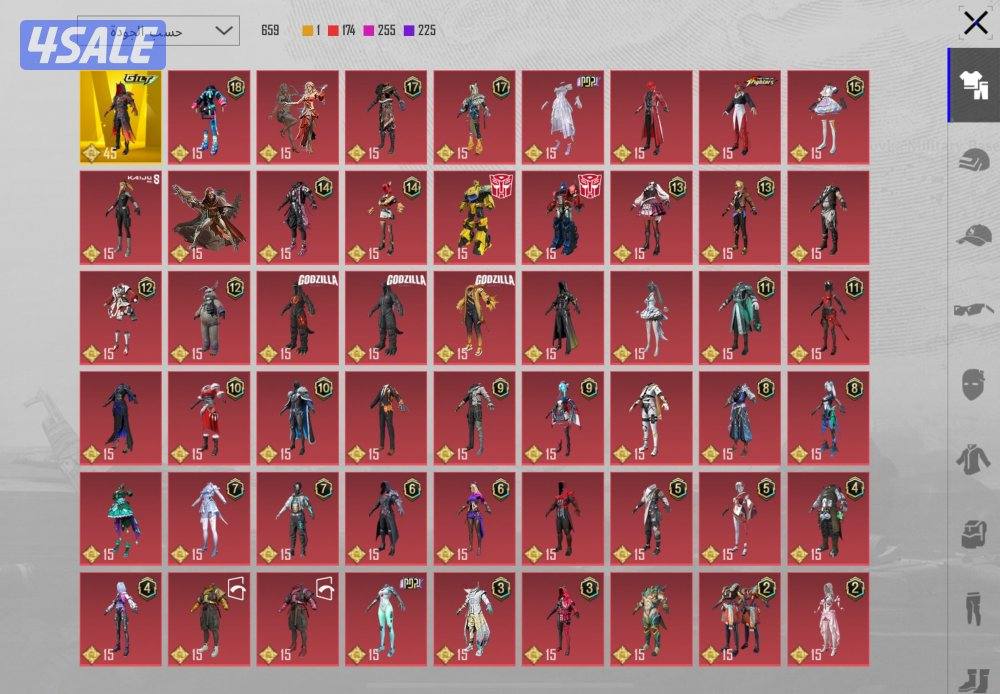The height and width of the screenshot is (694, 1000).
Task: Select the outfit with level 18 badge
Action: (x=209, y=117)
